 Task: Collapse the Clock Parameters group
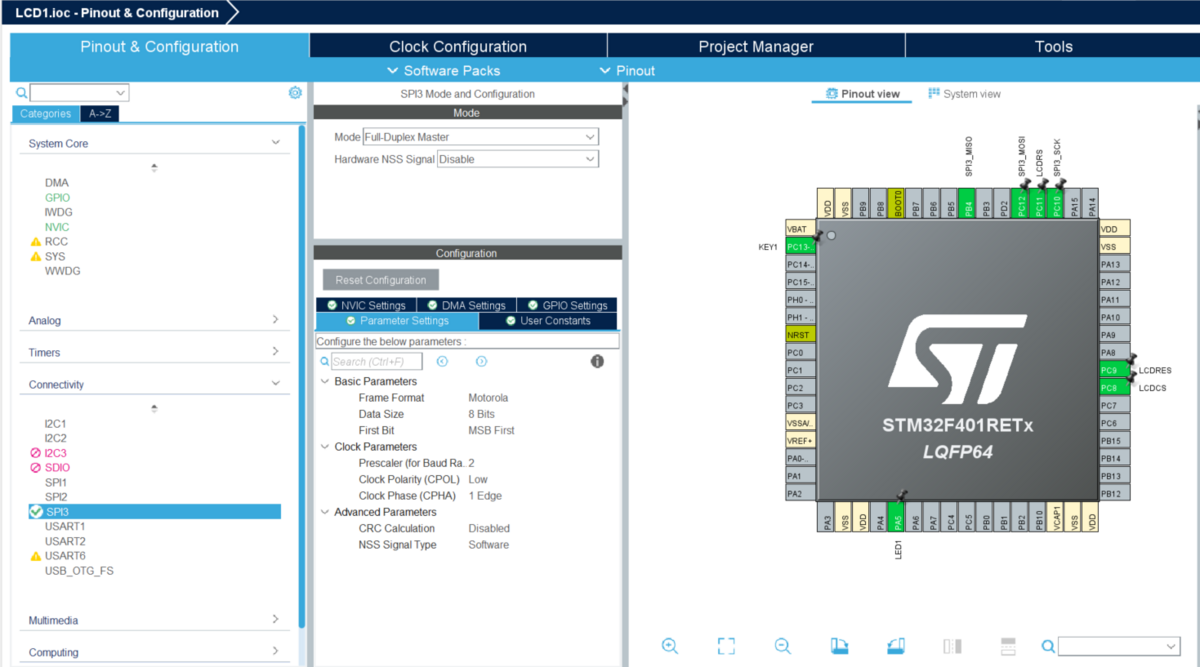(324, 446)
